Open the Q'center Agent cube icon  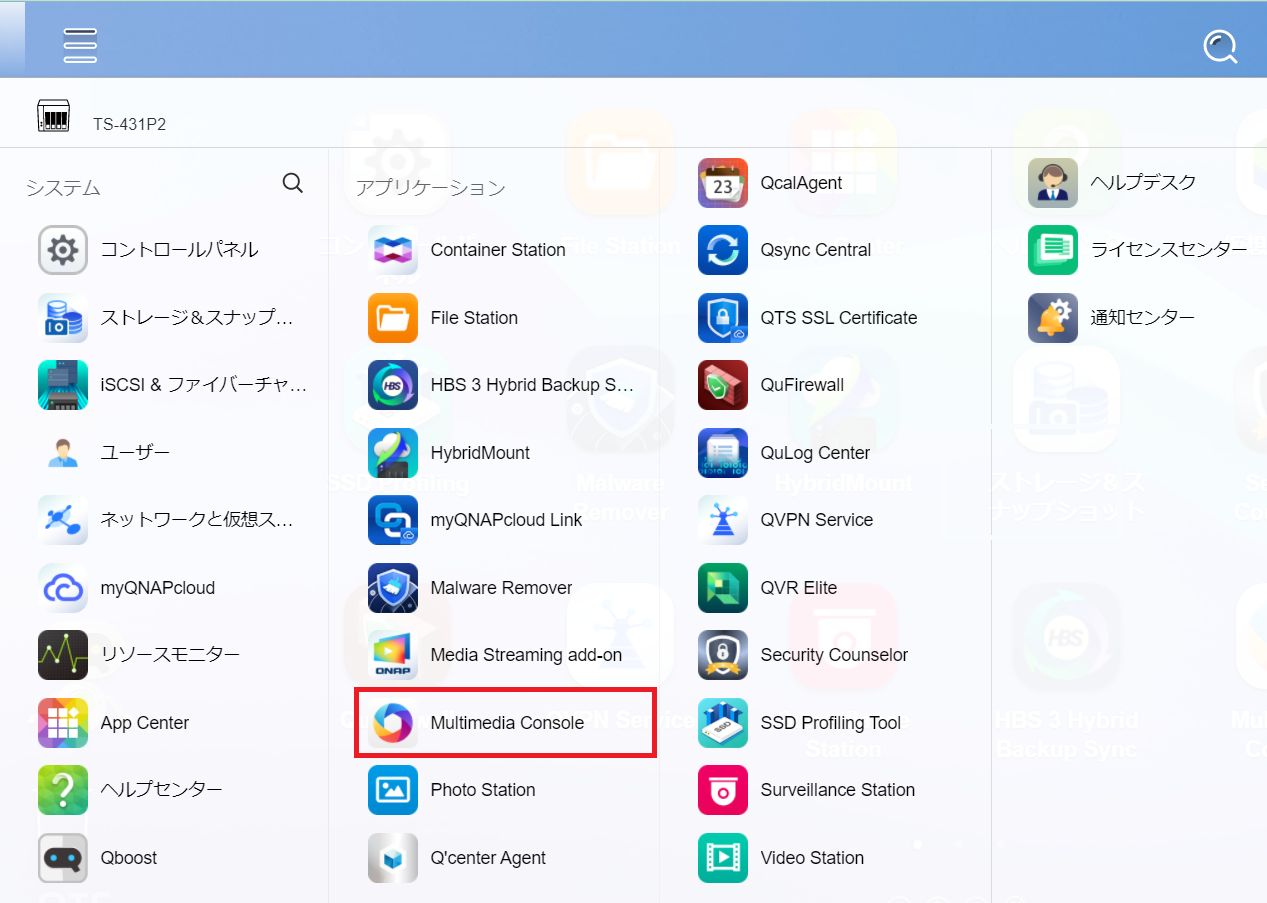393,858
